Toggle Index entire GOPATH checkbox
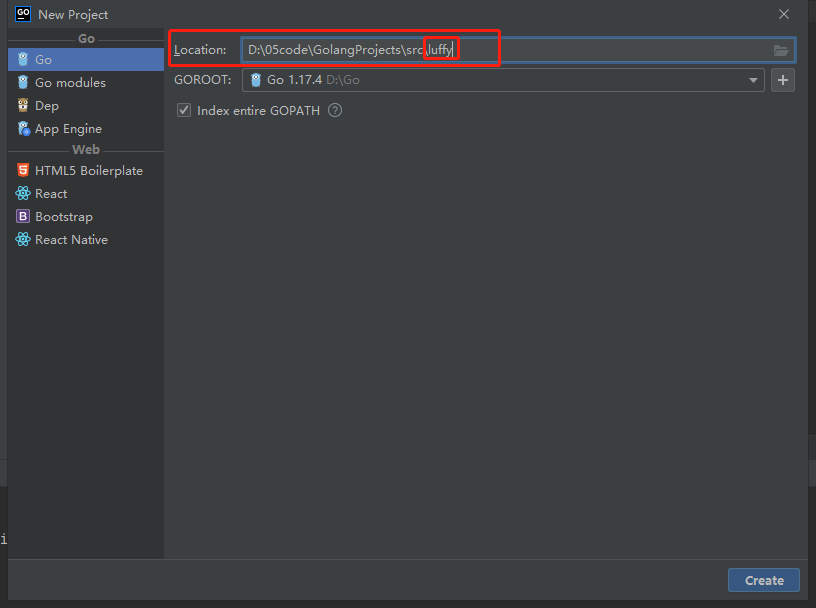 184,110
